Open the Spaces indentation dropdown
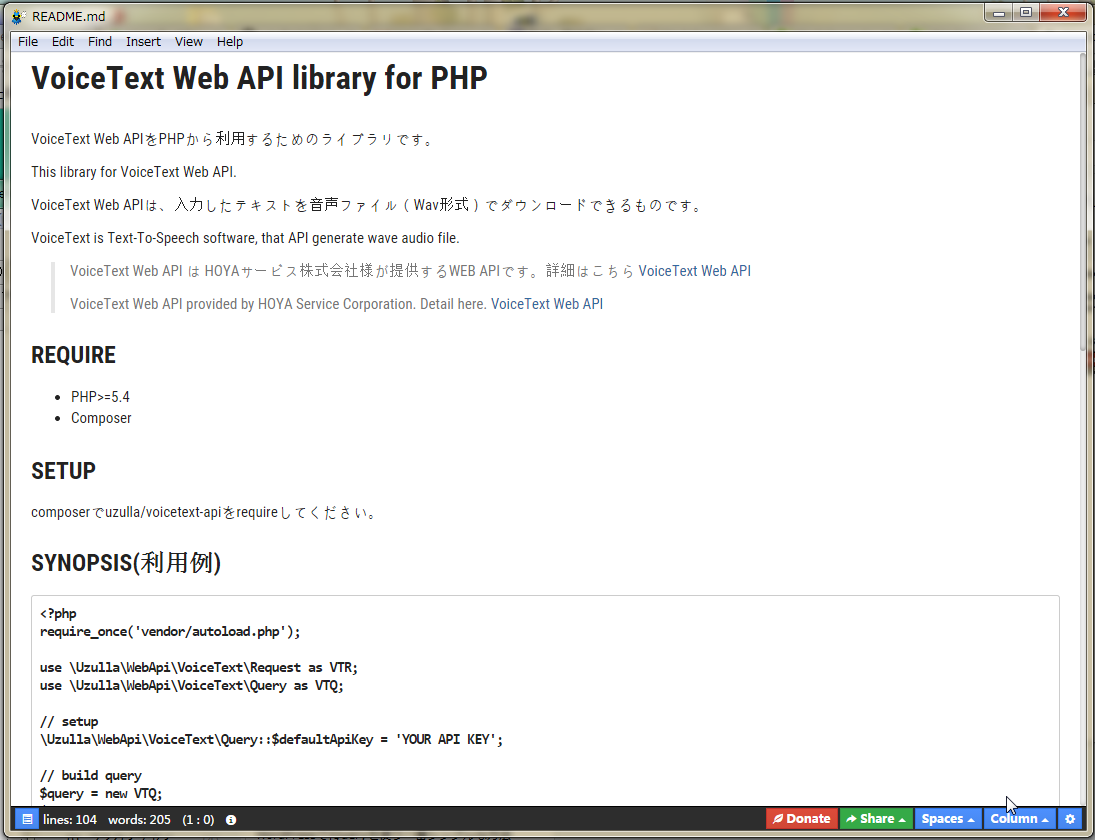Image resolution: width=1095 pixels, height=840 pixels. (x=947, y=819)
